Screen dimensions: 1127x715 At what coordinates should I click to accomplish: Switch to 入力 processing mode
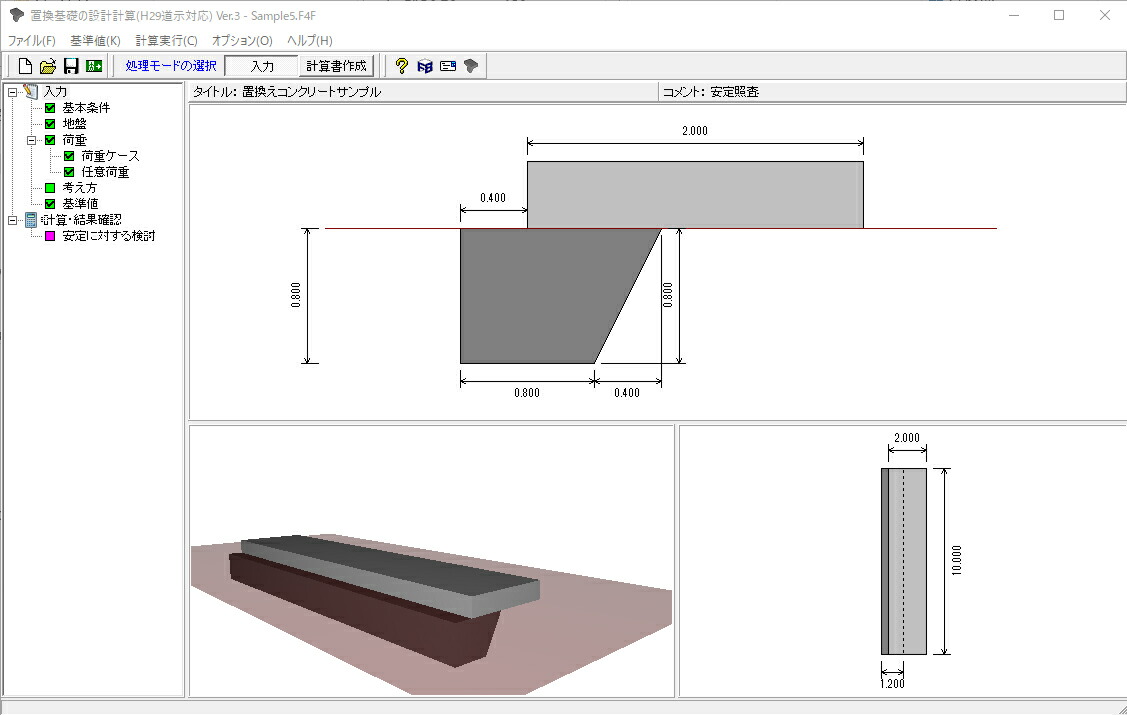click(x=262, y=66)
